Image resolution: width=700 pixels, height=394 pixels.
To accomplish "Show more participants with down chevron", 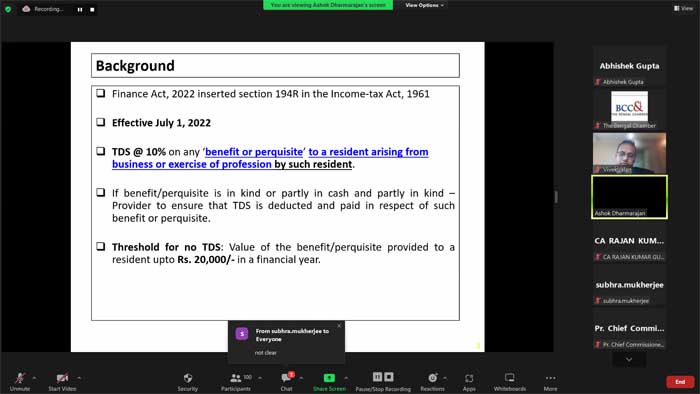I will (x=629, y=360).
